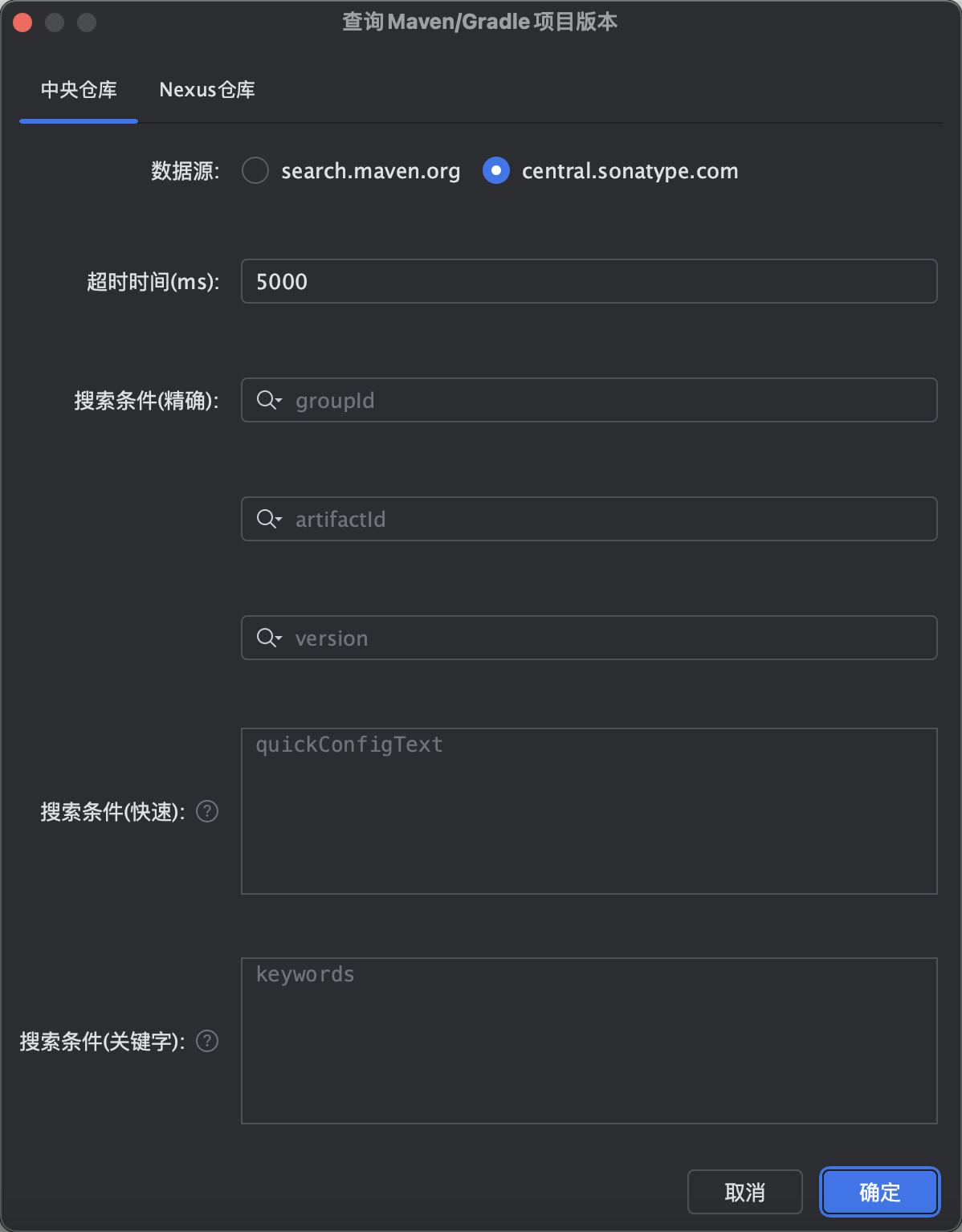Switch to the 中央仓库 tab
The height and width of the screenshot is (1232, 962).
click(x=79, y=89)
